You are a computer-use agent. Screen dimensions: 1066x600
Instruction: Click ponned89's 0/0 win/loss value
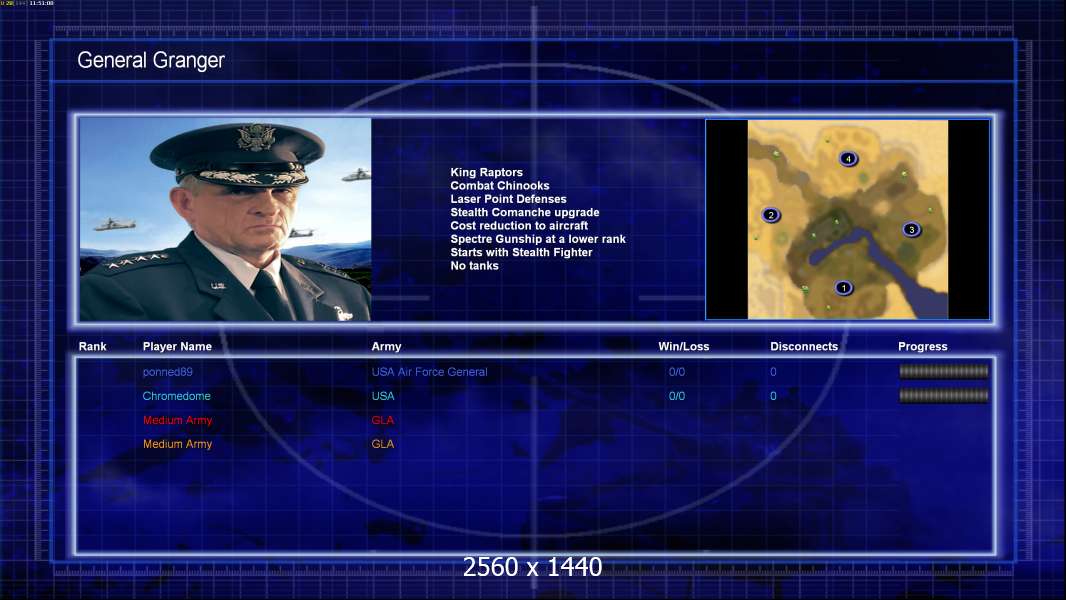click(676, 372)
